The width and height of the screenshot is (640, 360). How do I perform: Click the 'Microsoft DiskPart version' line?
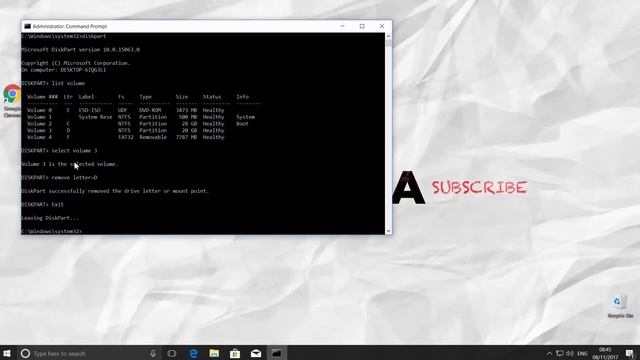pyautogui.click(x=80, y=50)
